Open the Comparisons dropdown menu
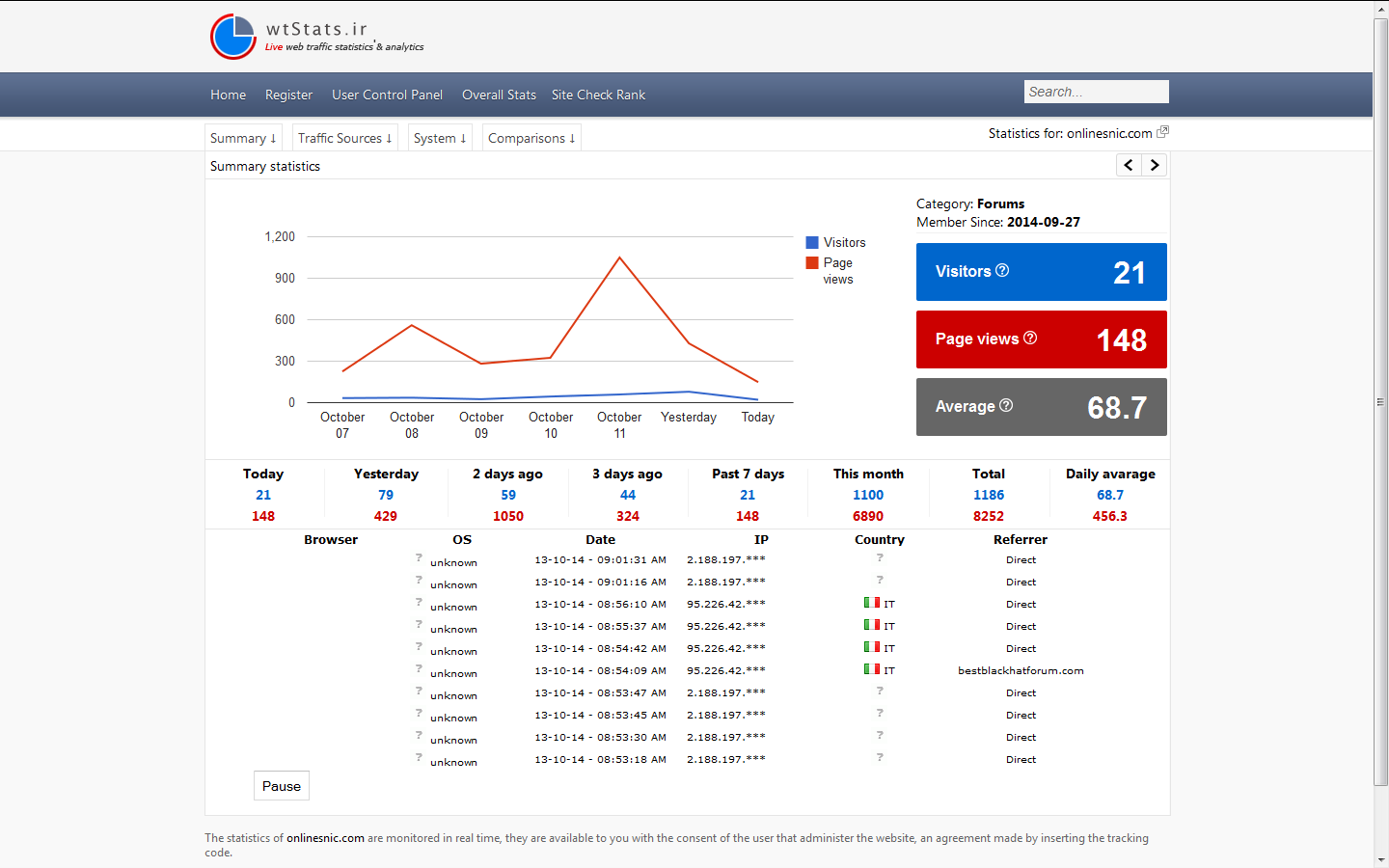The image size is (1389, 868). [531, 138]
